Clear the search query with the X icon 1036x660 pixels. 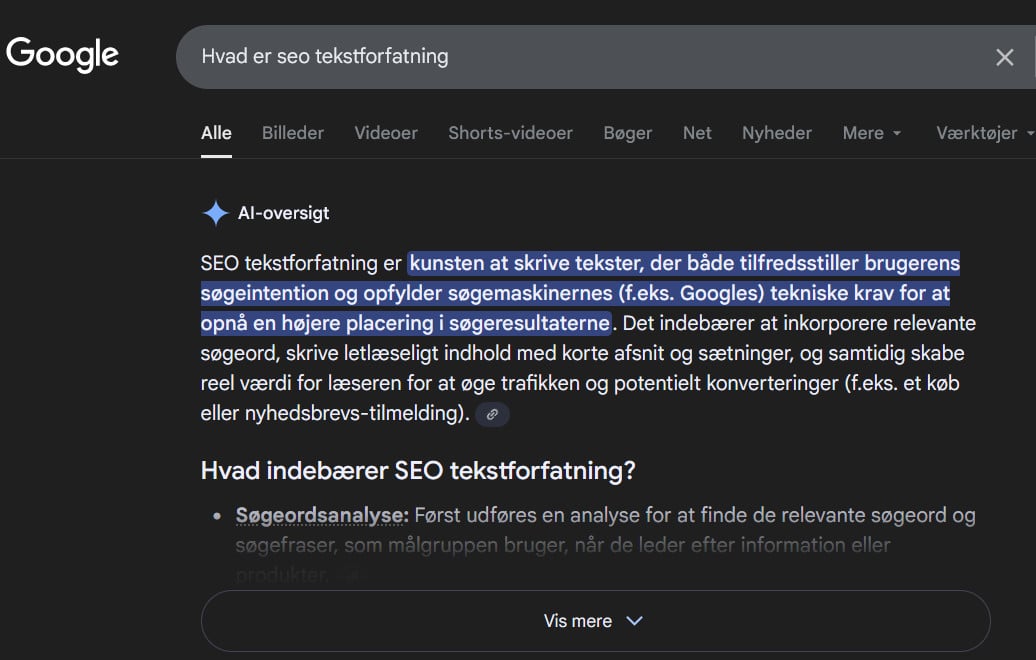(x=1004, y=57)
